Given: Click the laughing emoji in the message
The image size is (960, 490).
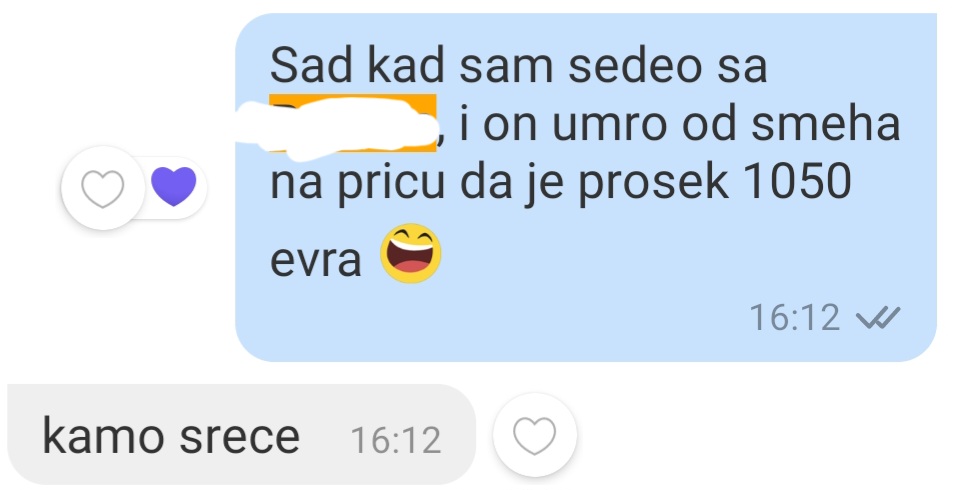Looking at the screenshot, I should (x=410, y=252).
